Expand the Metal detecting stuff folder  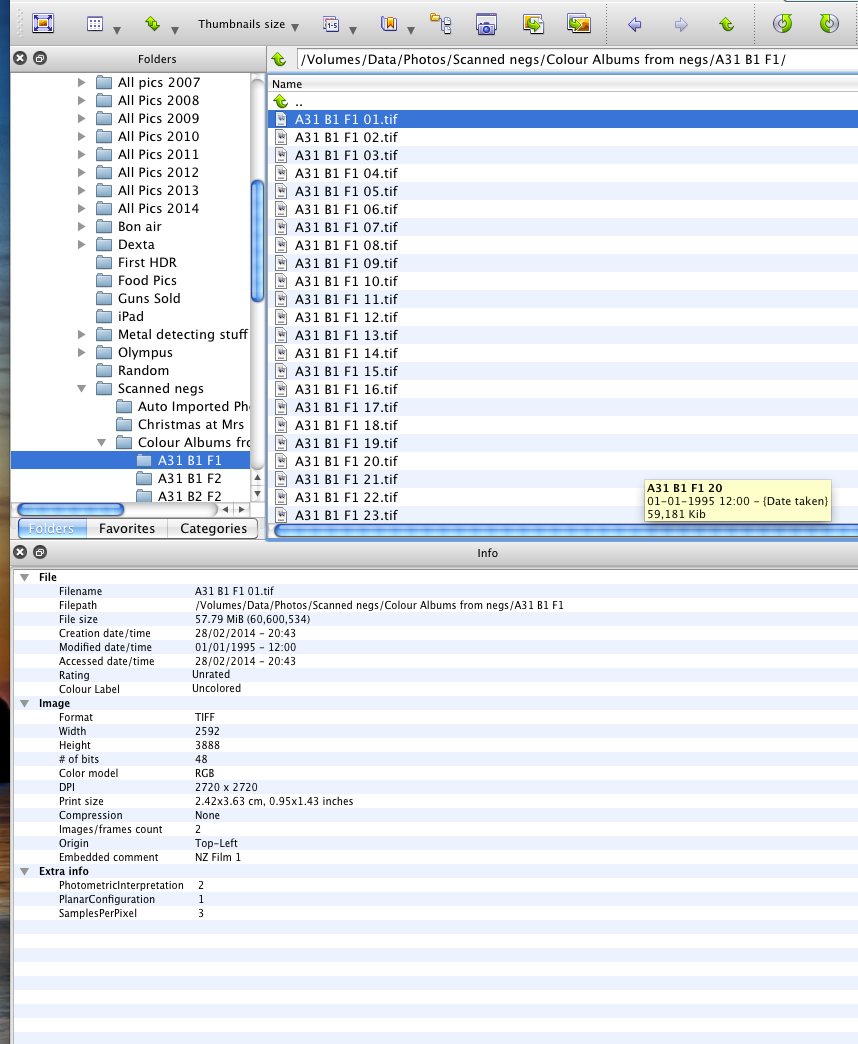coord(81,334)
